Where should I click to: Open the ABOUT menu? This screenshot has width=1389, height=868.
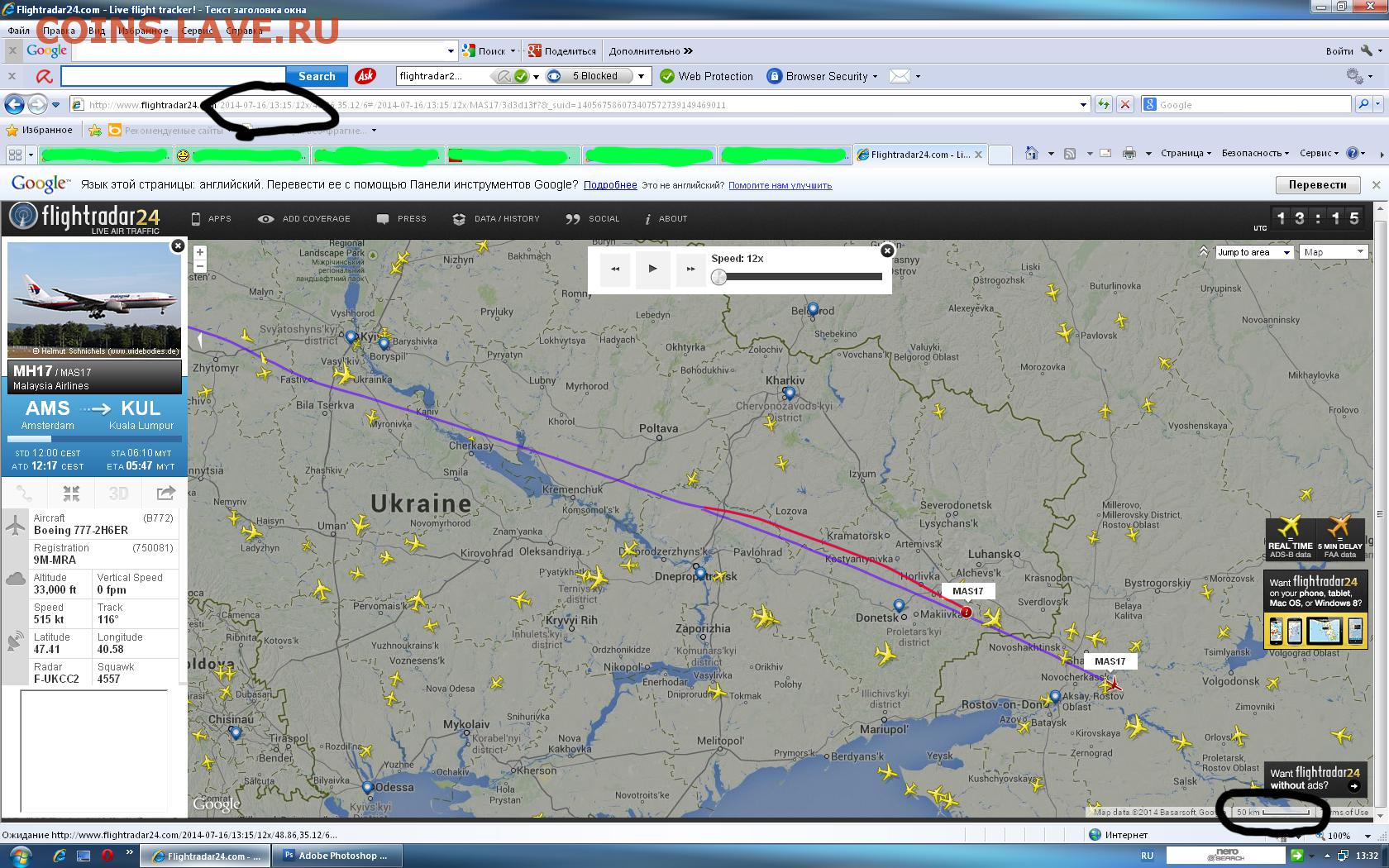pos(666,219)
